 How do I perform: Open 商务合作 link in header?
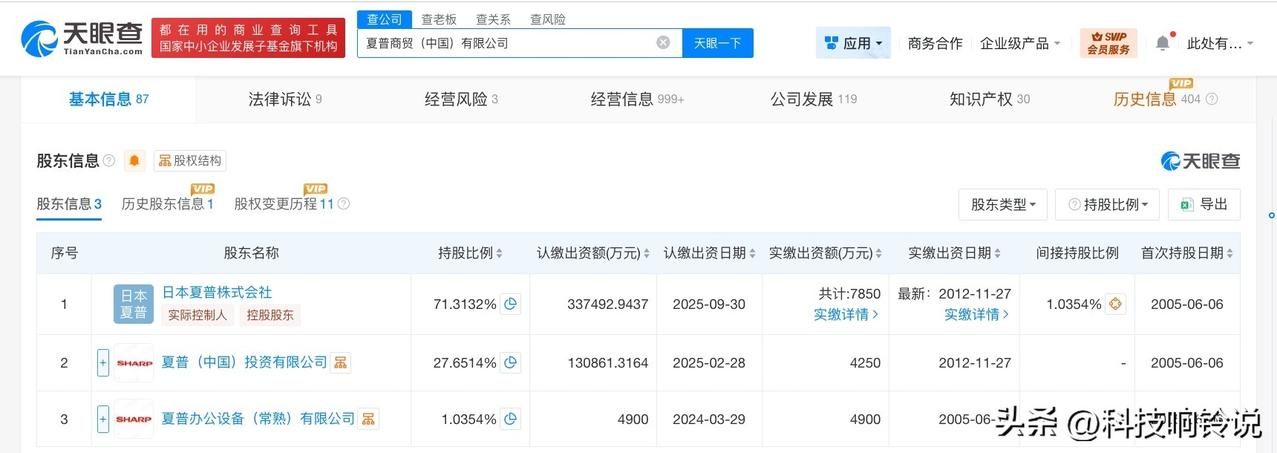(x=935, y=43)
